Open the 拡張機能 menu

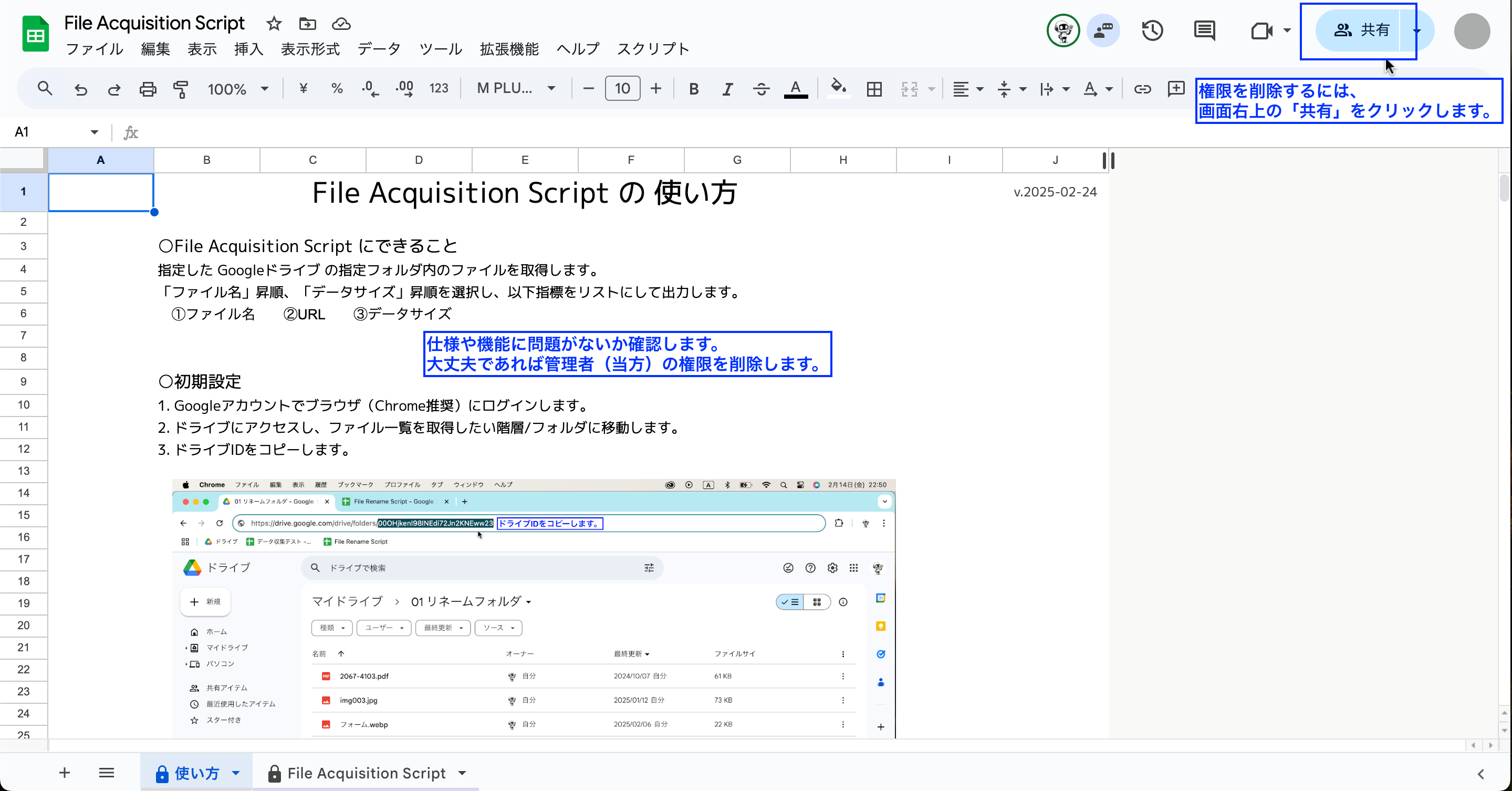click(509, 49)
